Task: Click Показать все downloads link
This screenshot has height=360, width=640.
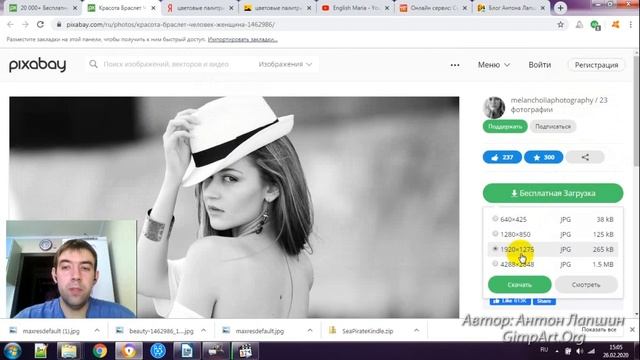Action: click(x=599, y=329)
